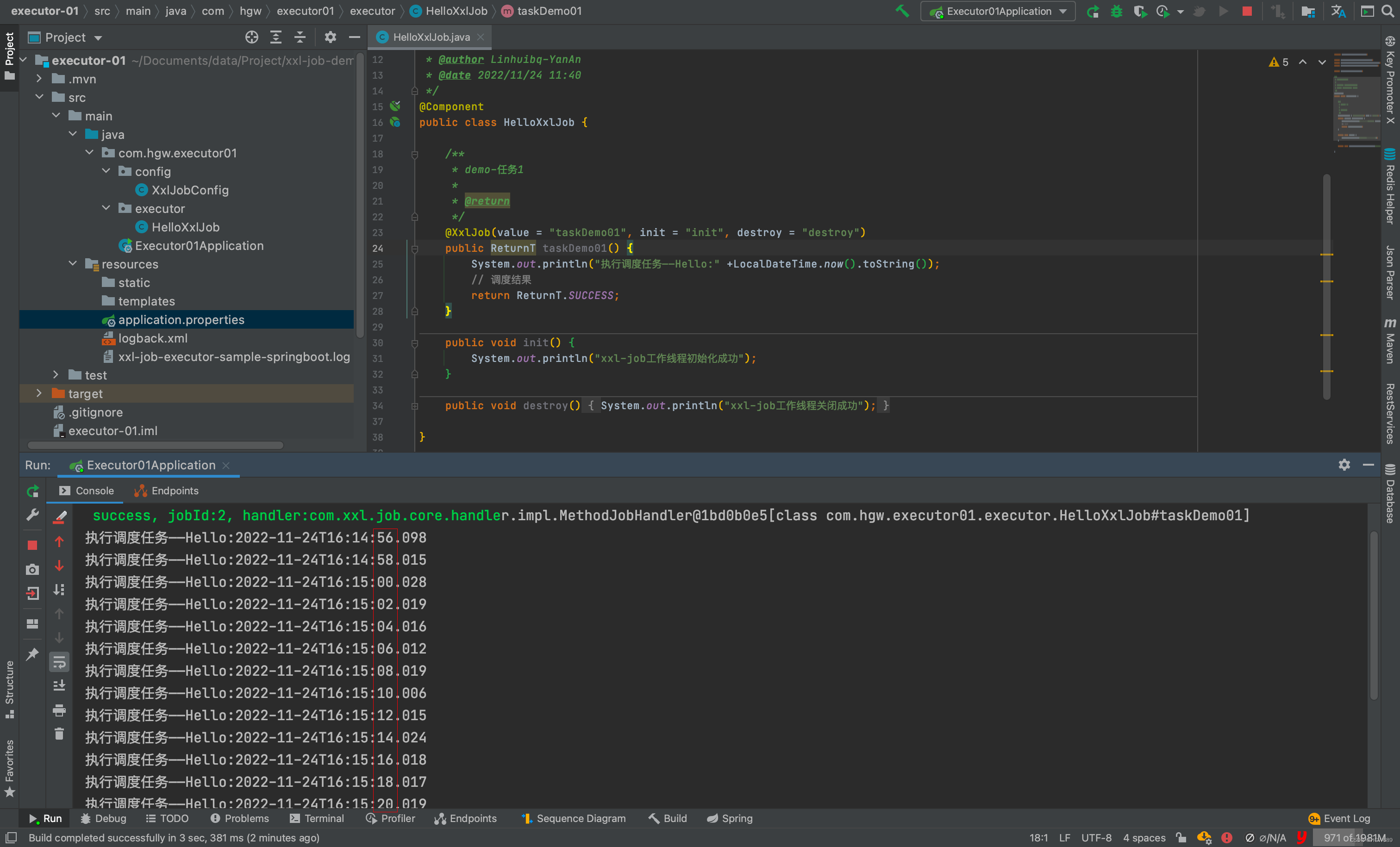Open the Problems tool window
1400x847 pixels.
click(x=239, y=818)
